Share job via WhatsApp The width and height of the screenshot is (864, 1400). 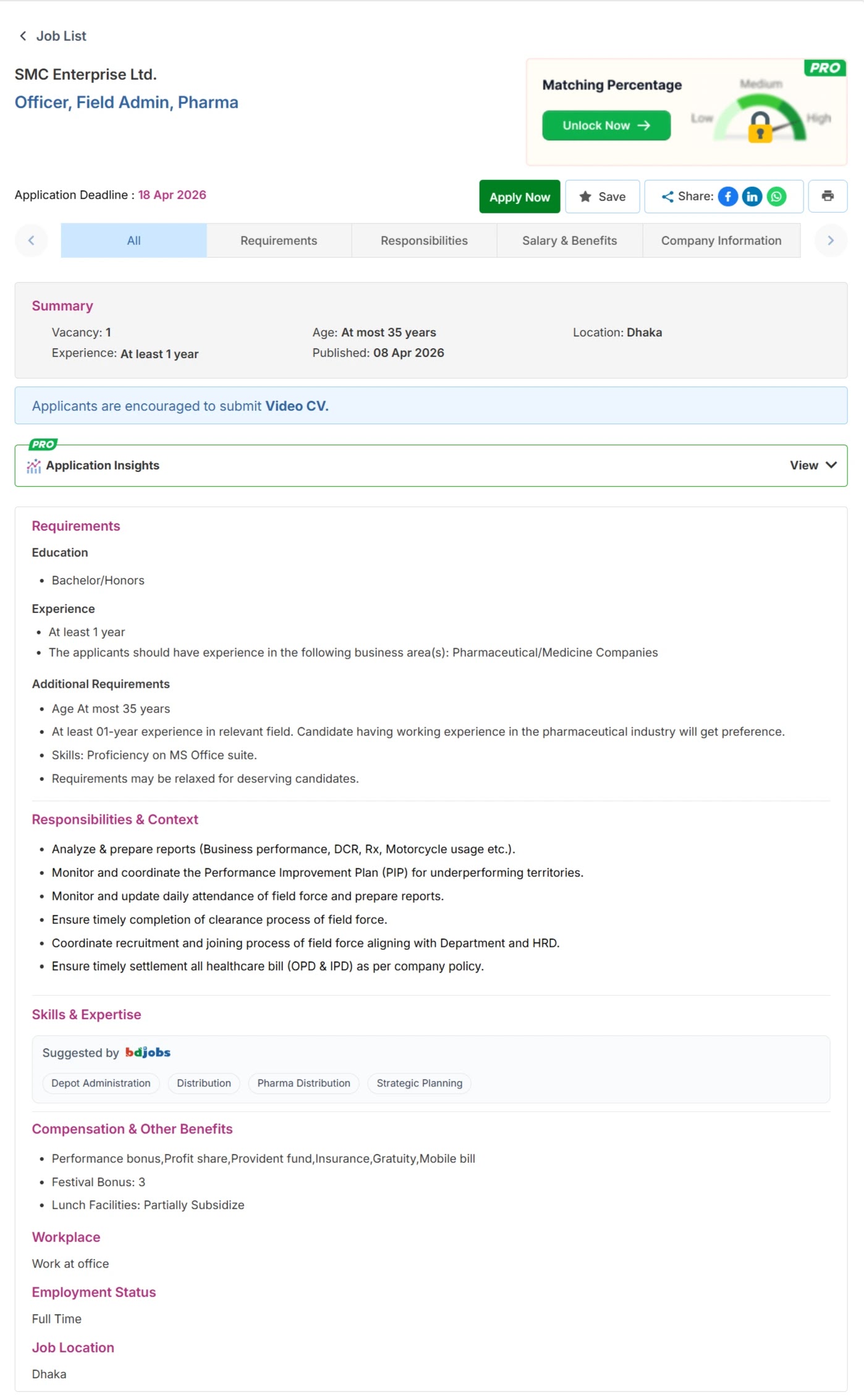click(x=776, y=197)
